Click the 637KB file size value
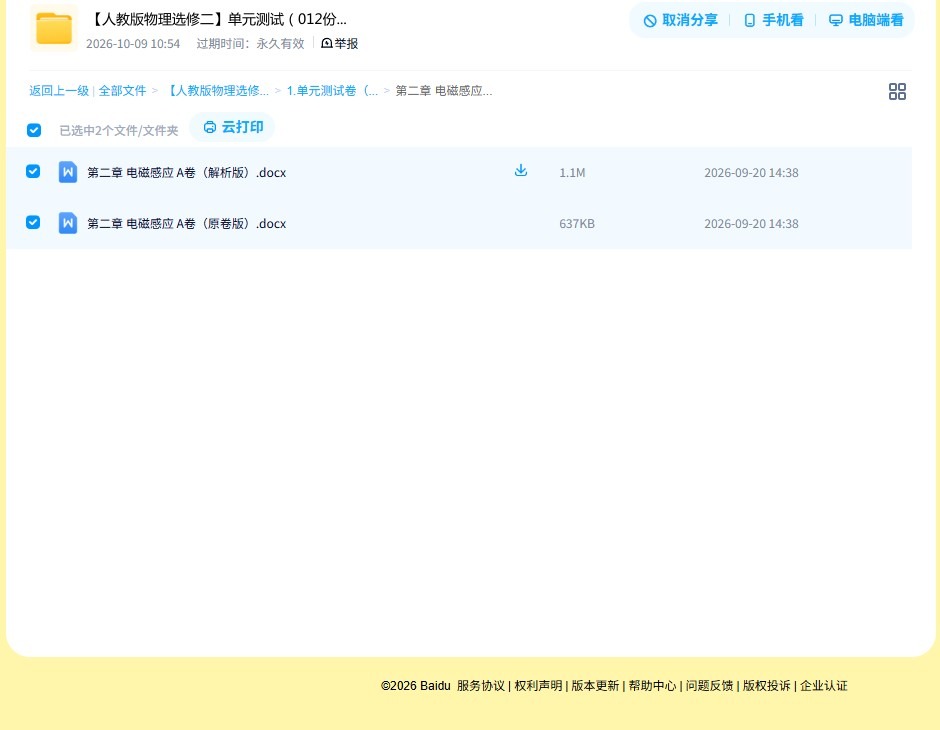940x730 pixels. 577,224
